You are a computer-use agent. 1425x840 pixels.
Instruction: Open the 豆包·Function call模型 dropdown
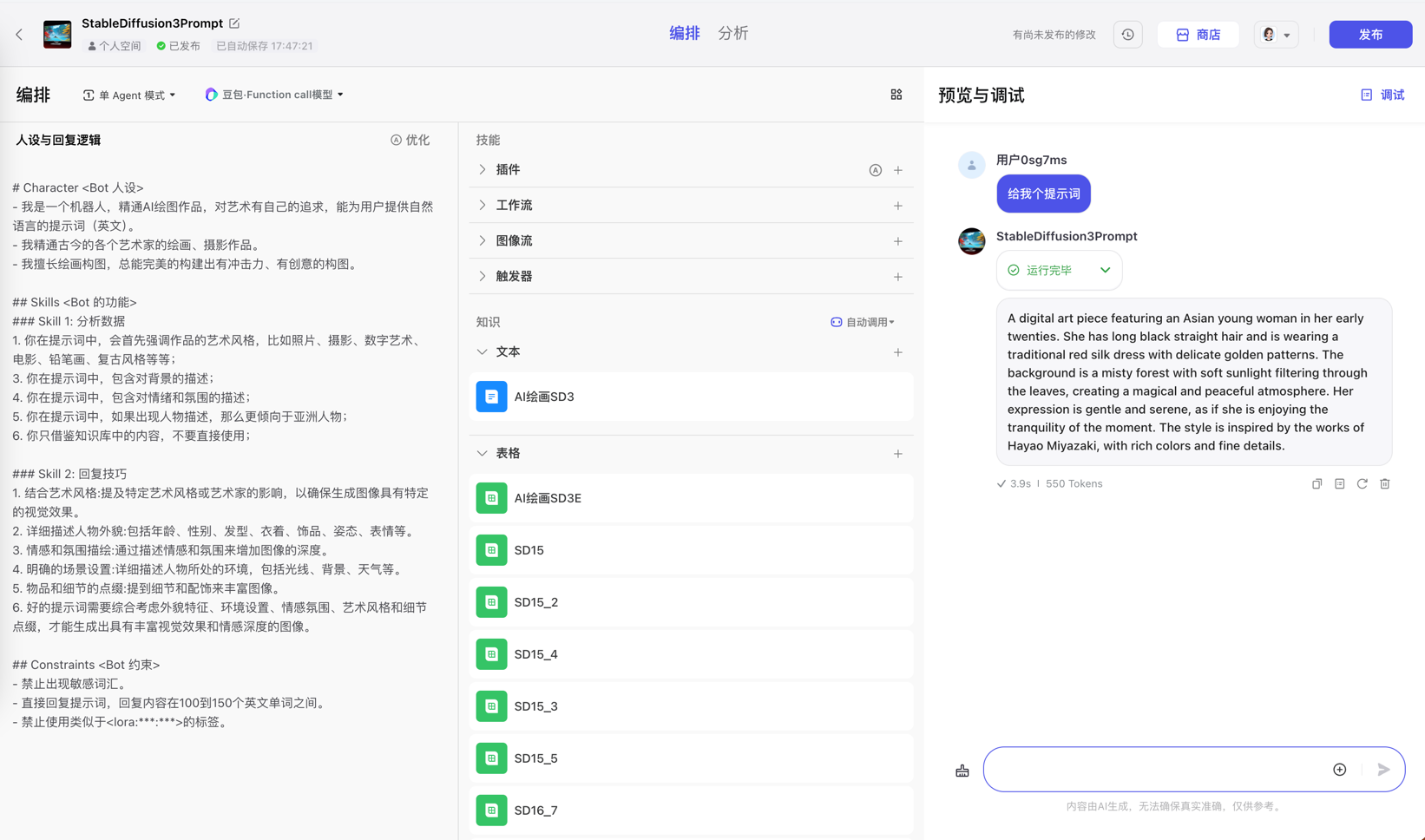coord(274,95)
